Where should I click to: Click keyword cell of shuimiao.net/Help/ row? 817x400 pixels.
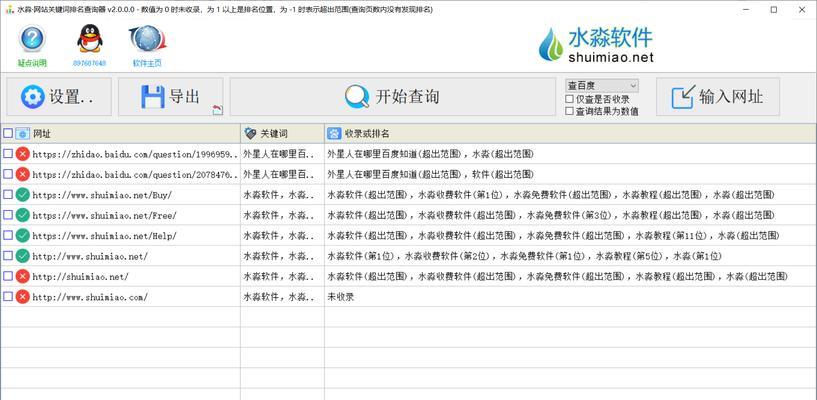[282, 235]
